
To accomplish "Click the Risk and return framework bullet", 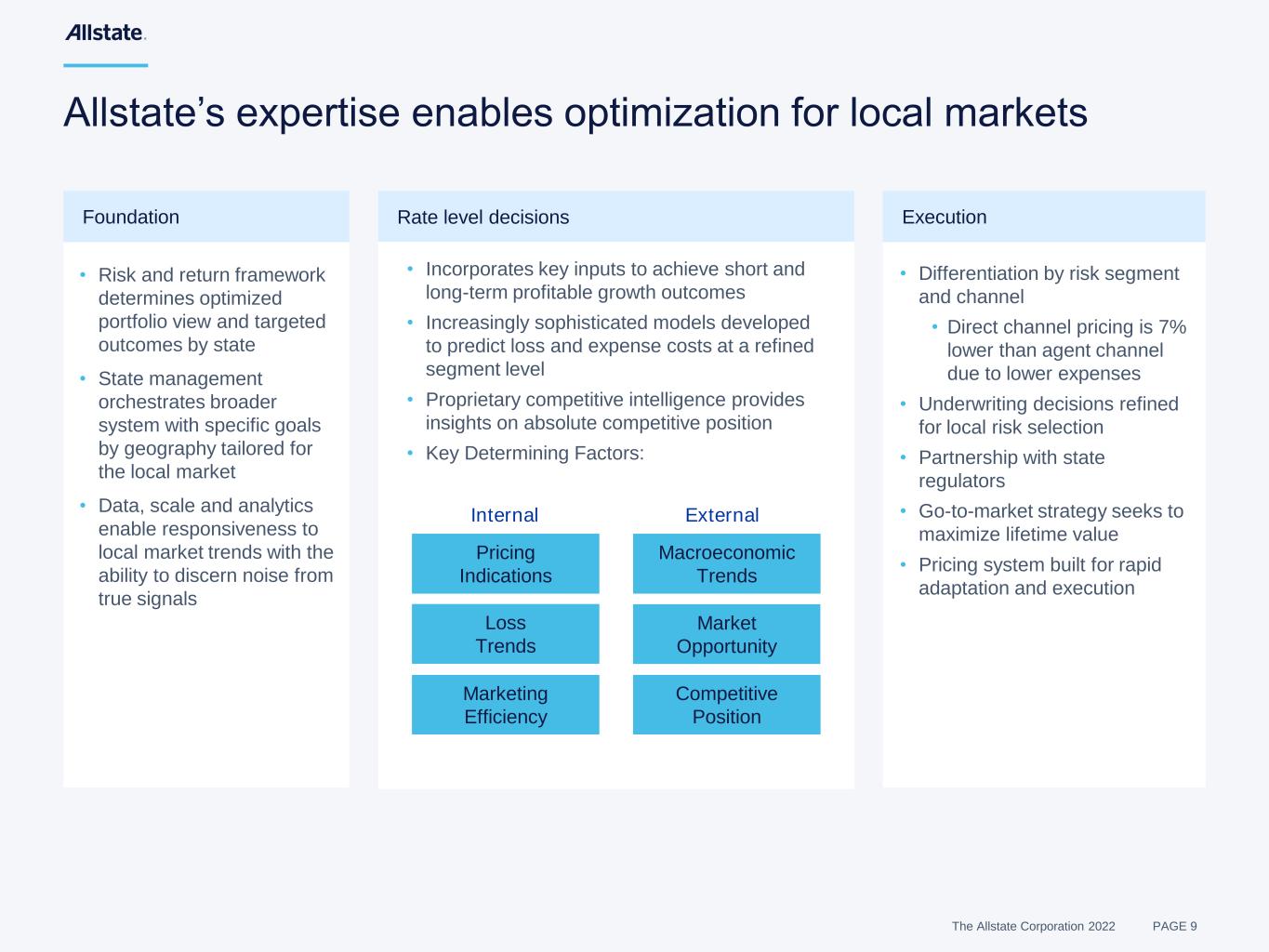I will (x=211, y=310).
